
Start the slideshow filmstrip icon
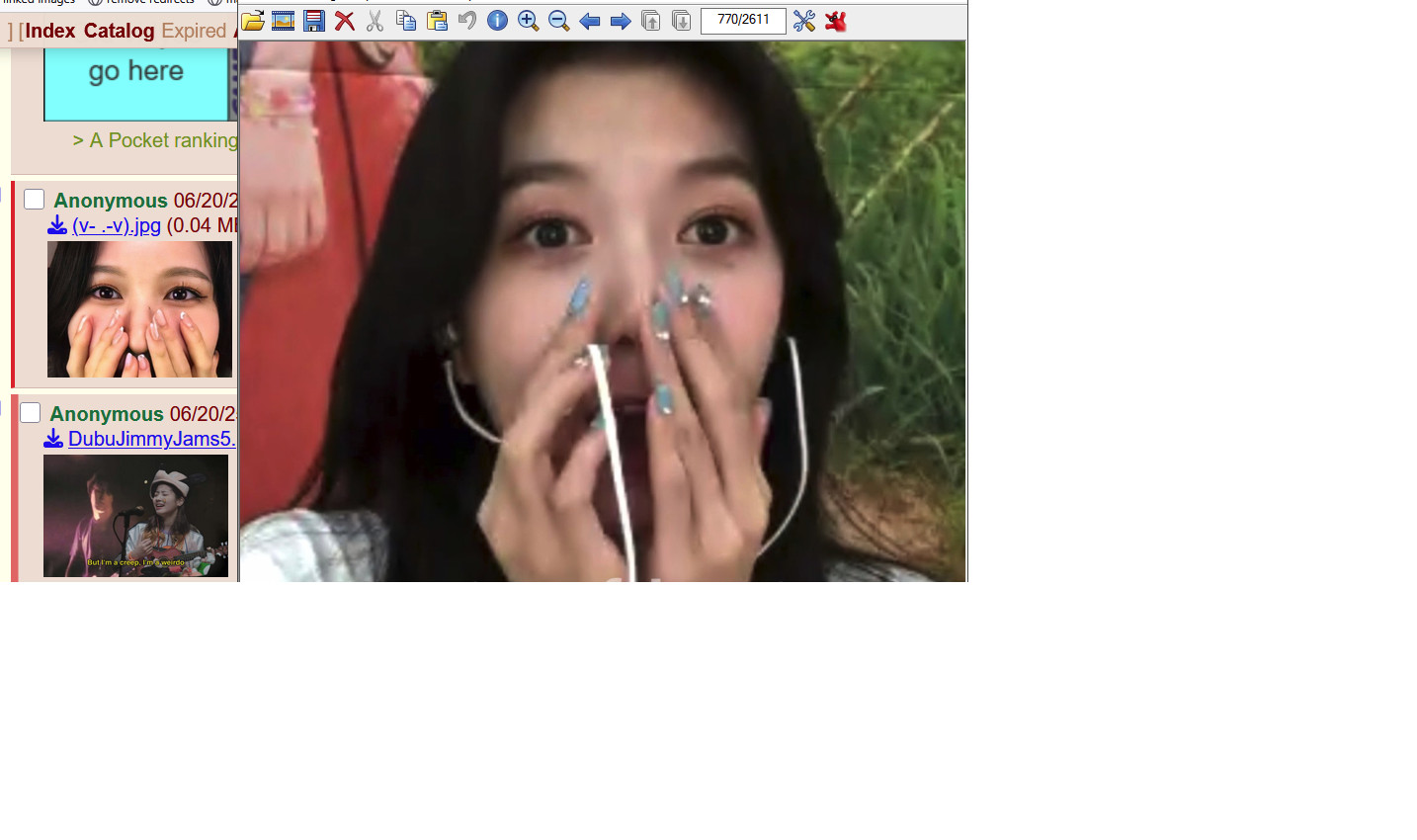(284, 21)
